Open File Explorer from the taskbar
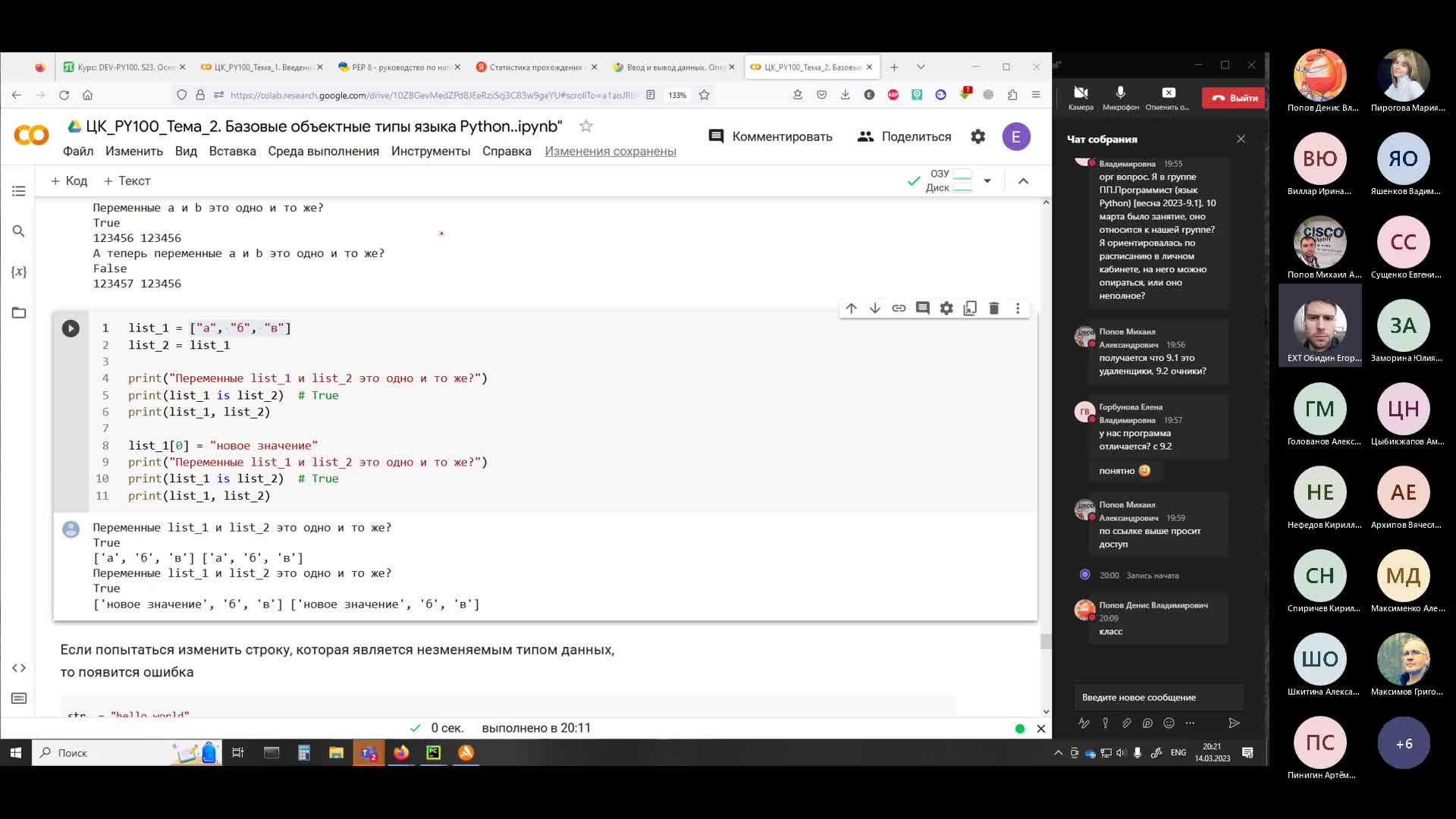Viewport: 1456px width, 819px height. pyautogui.click(x=336, y=752)
